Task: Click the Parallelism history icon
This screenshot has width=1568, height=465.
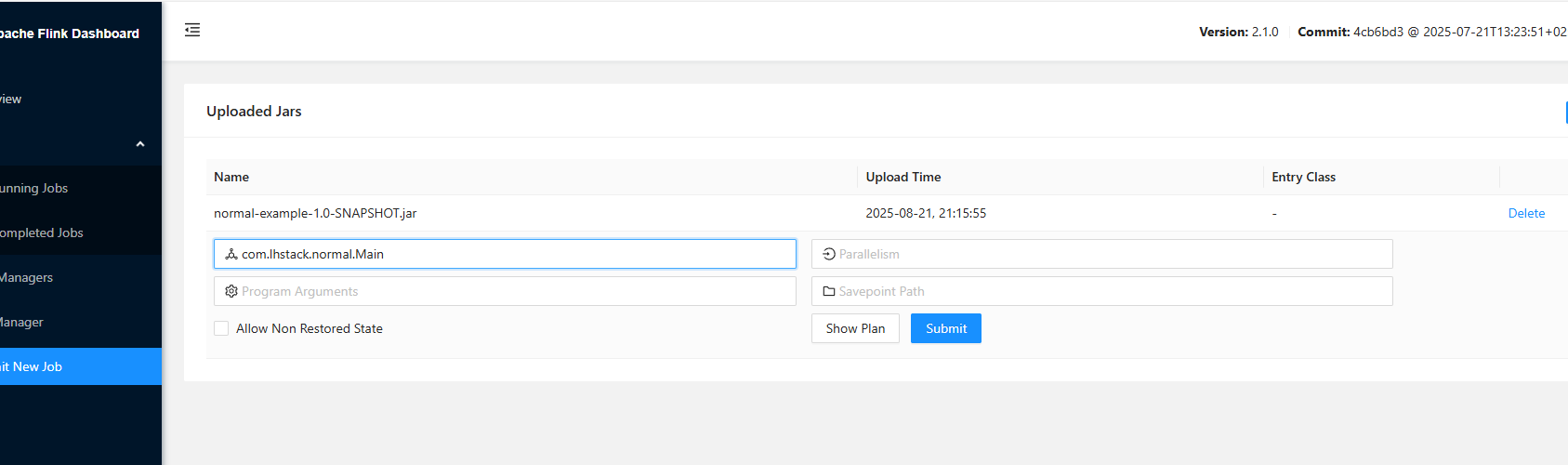Action: [x=829, y=254]
